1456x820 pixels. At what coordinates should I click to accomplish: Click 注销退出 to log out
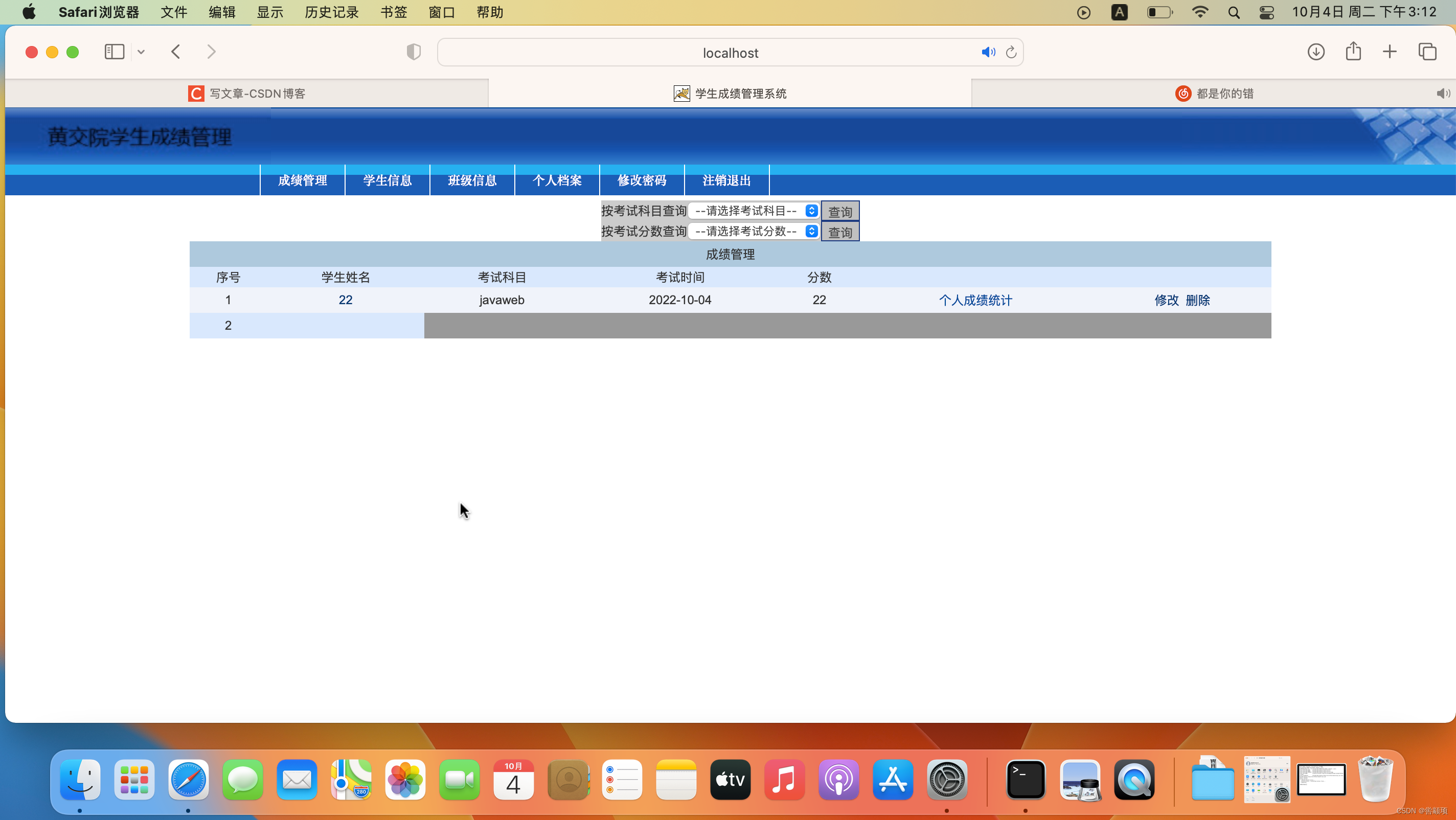726,180
